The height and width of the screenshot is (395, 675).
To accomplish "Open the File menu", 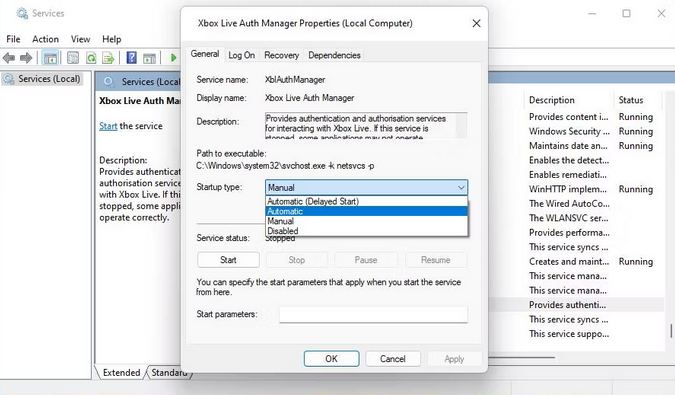I will (13, 39).
